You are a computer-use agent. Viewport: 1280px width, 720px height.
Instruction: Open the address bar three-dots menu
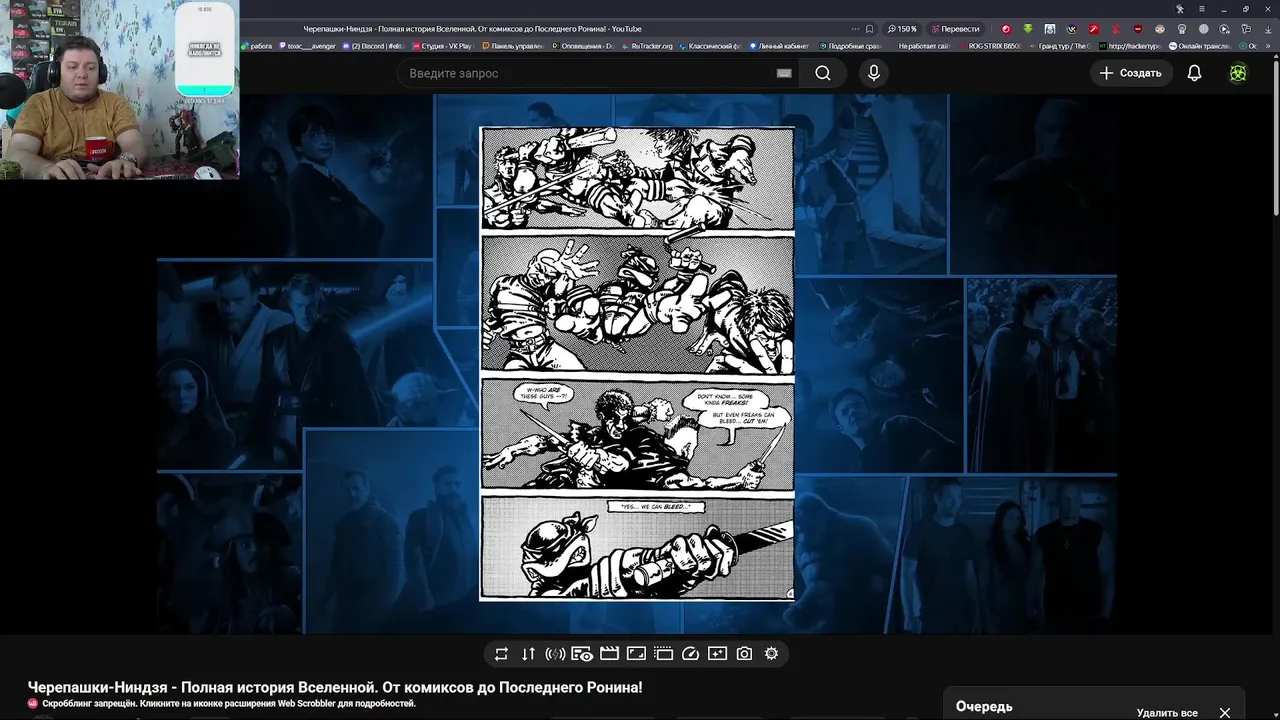coord(855,29)
